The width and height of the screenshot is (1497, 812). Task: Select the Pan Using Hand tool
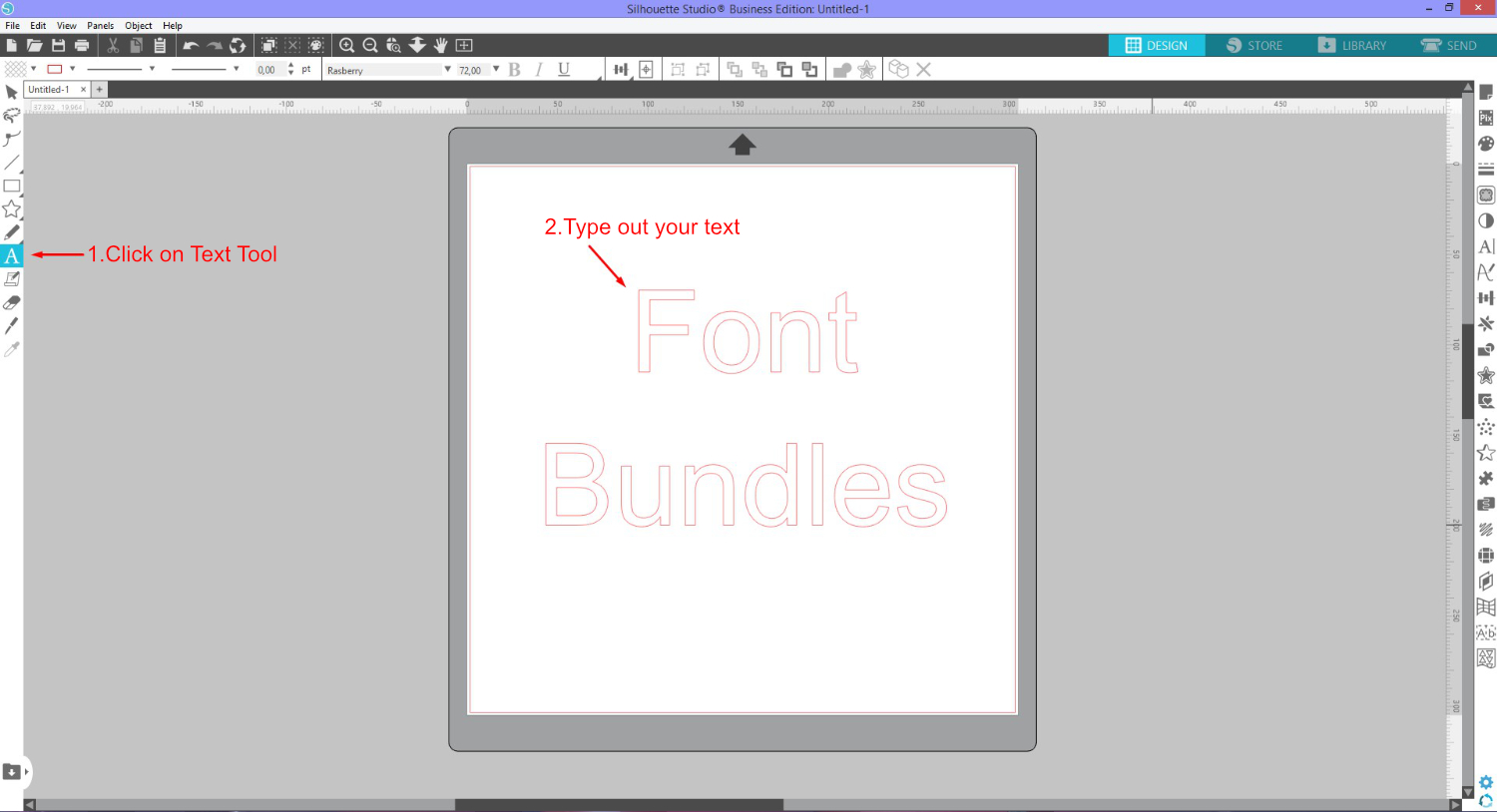pos(440,45)
